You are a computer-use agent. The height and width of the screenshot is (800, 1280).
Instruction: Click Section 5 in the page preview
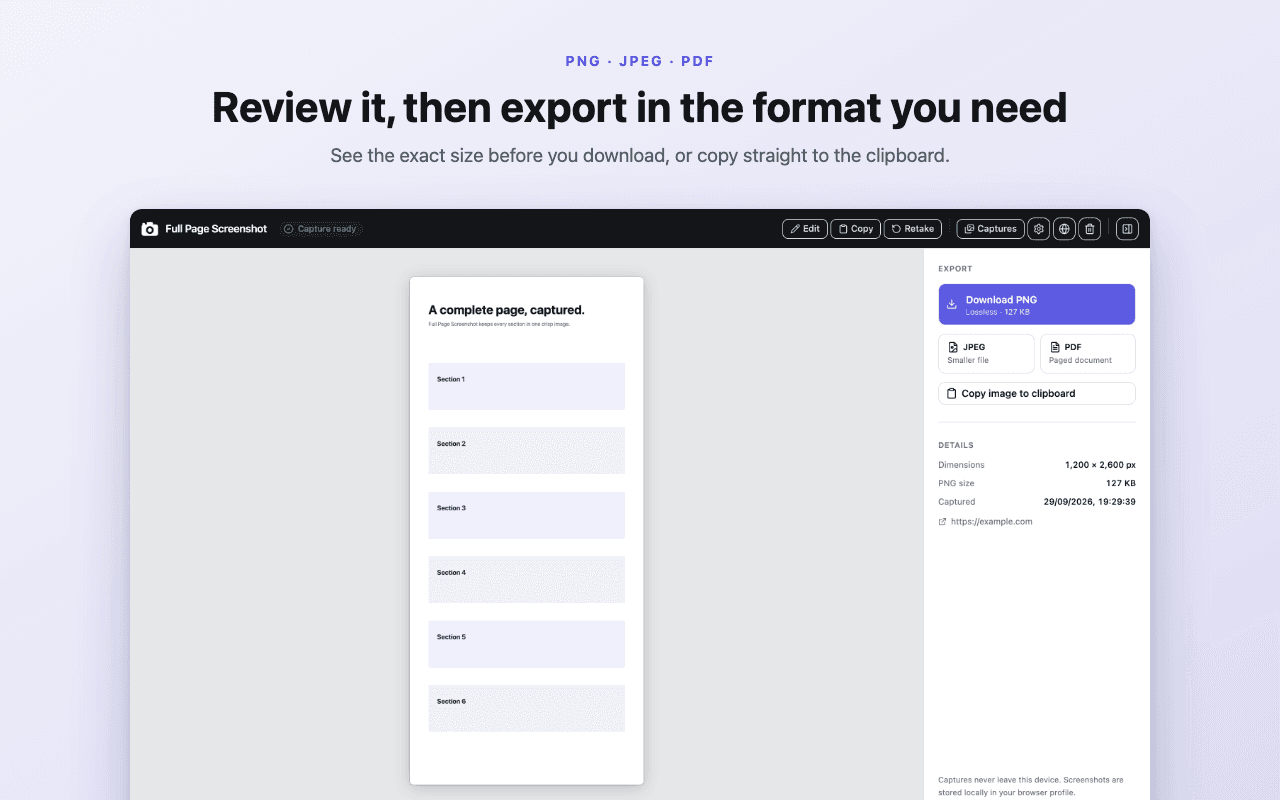[527, 644]
